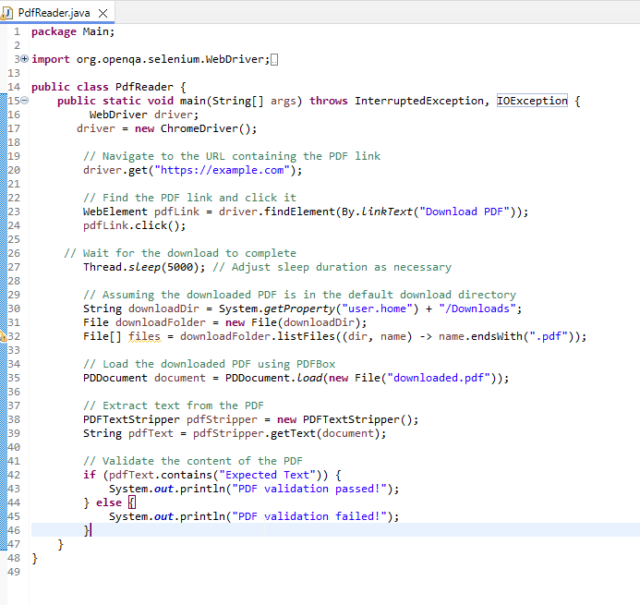Click the warning marker icon at line 32

click(4, 337)
